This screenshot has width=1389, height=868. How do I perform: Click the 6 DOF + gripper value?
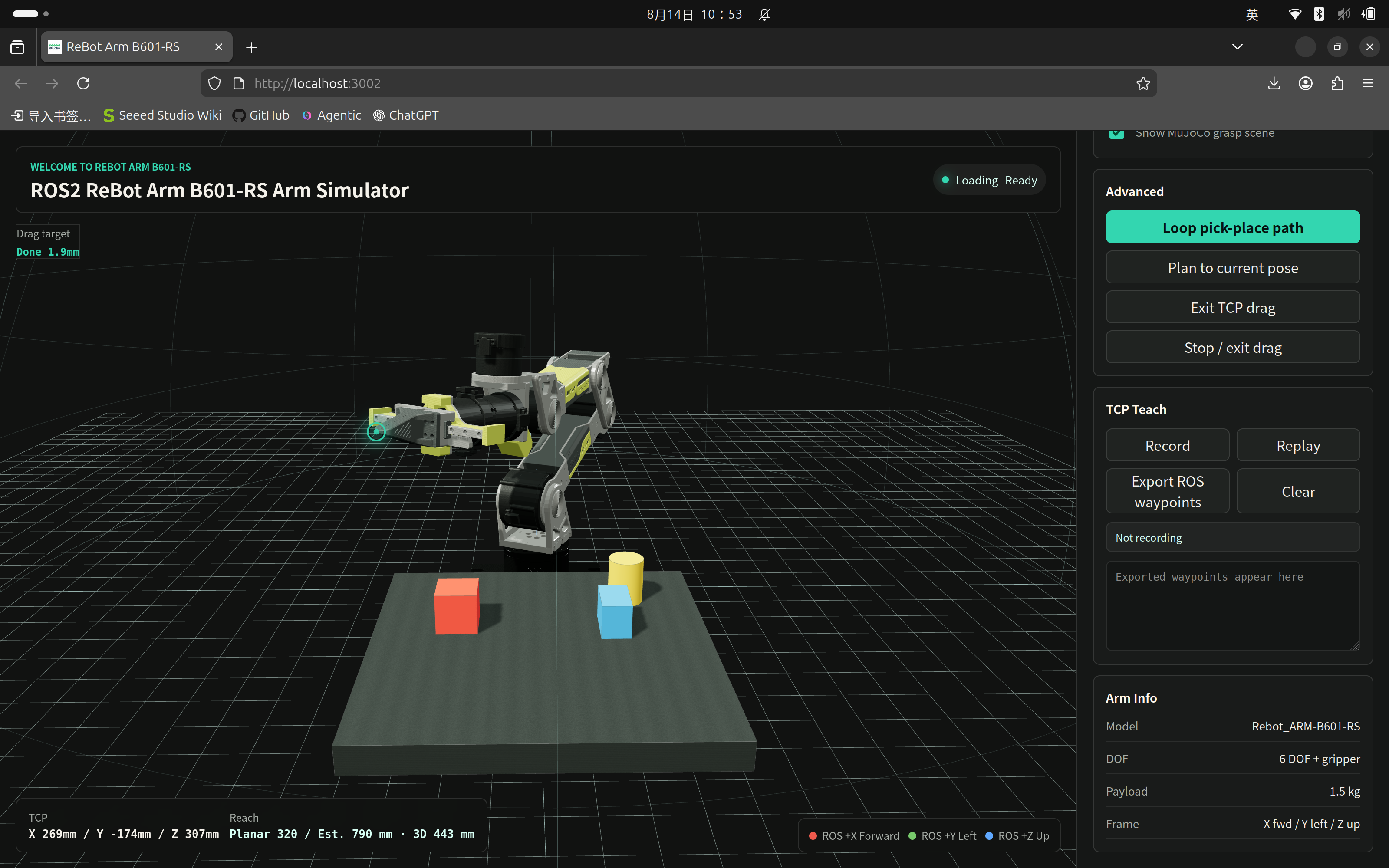coord(1319,759)
